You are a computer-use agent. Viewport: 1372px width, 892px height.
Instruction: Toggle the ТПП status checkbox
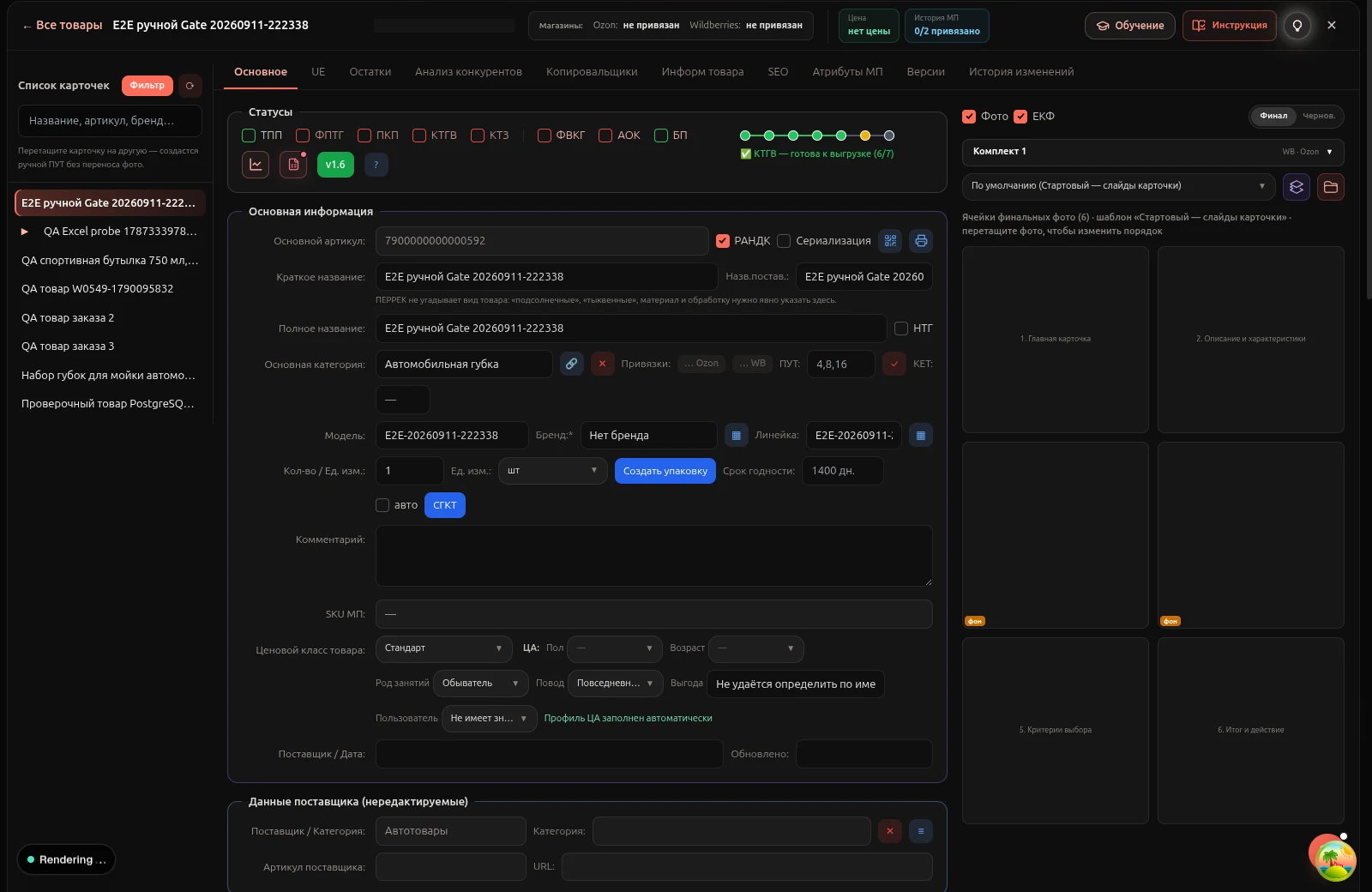[x=249, y=136]
